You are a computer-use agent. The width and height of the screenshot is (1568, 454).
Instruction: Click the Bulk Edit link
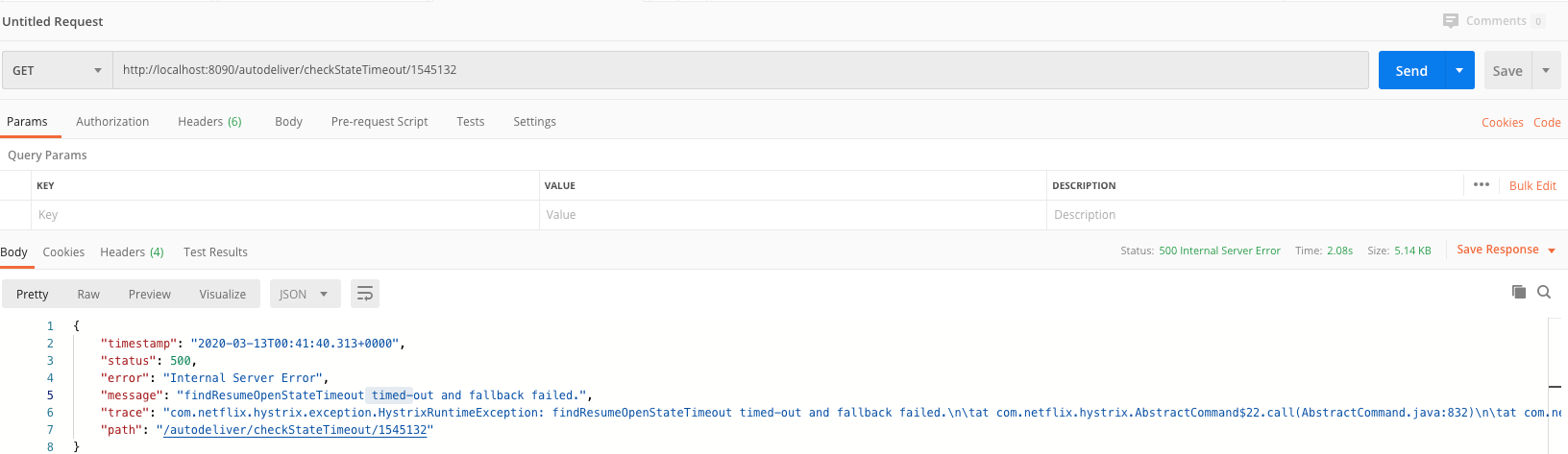(x=1532, y=186)
